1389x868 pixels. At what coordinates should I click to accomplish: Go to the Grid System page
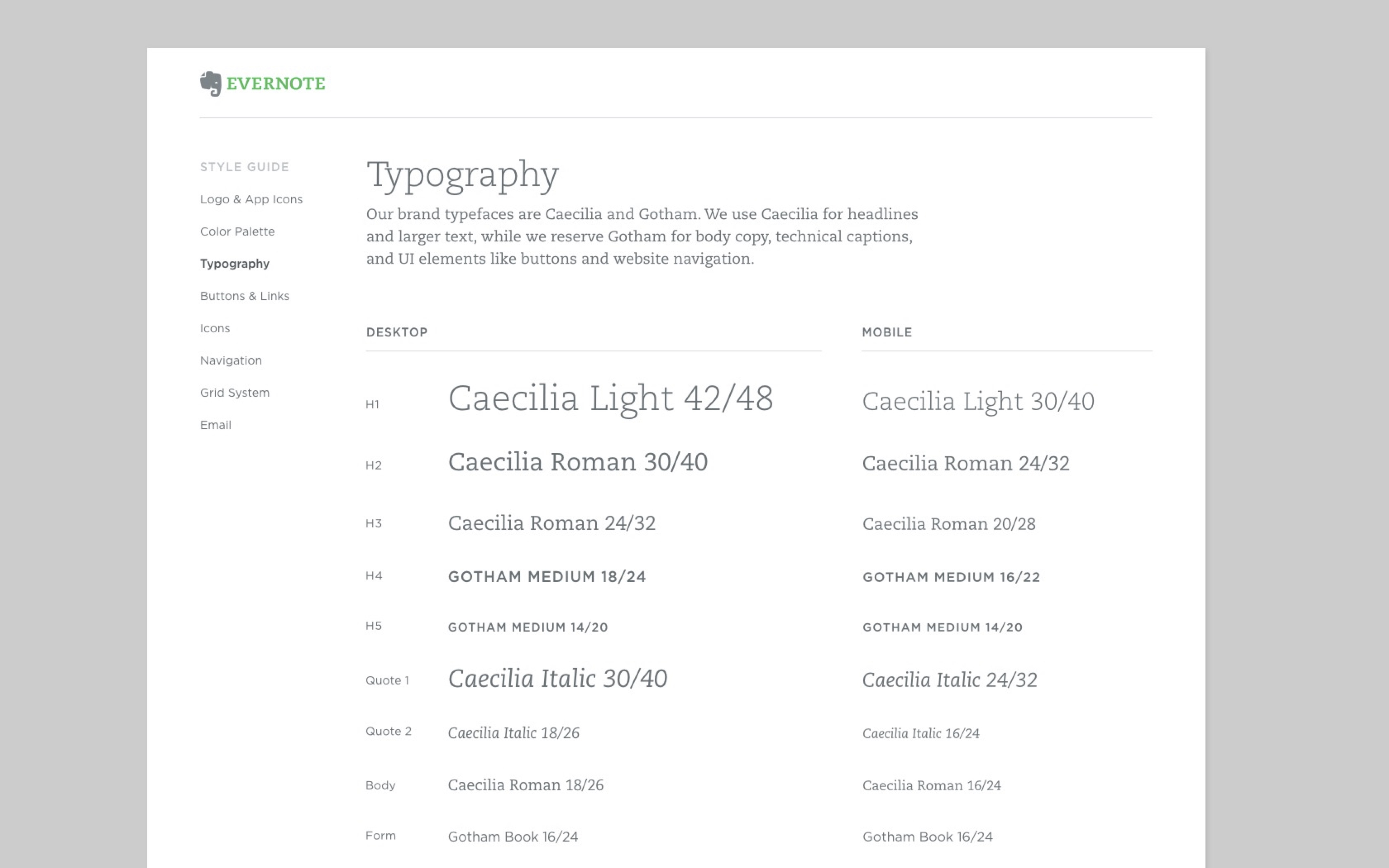[235, 393]
